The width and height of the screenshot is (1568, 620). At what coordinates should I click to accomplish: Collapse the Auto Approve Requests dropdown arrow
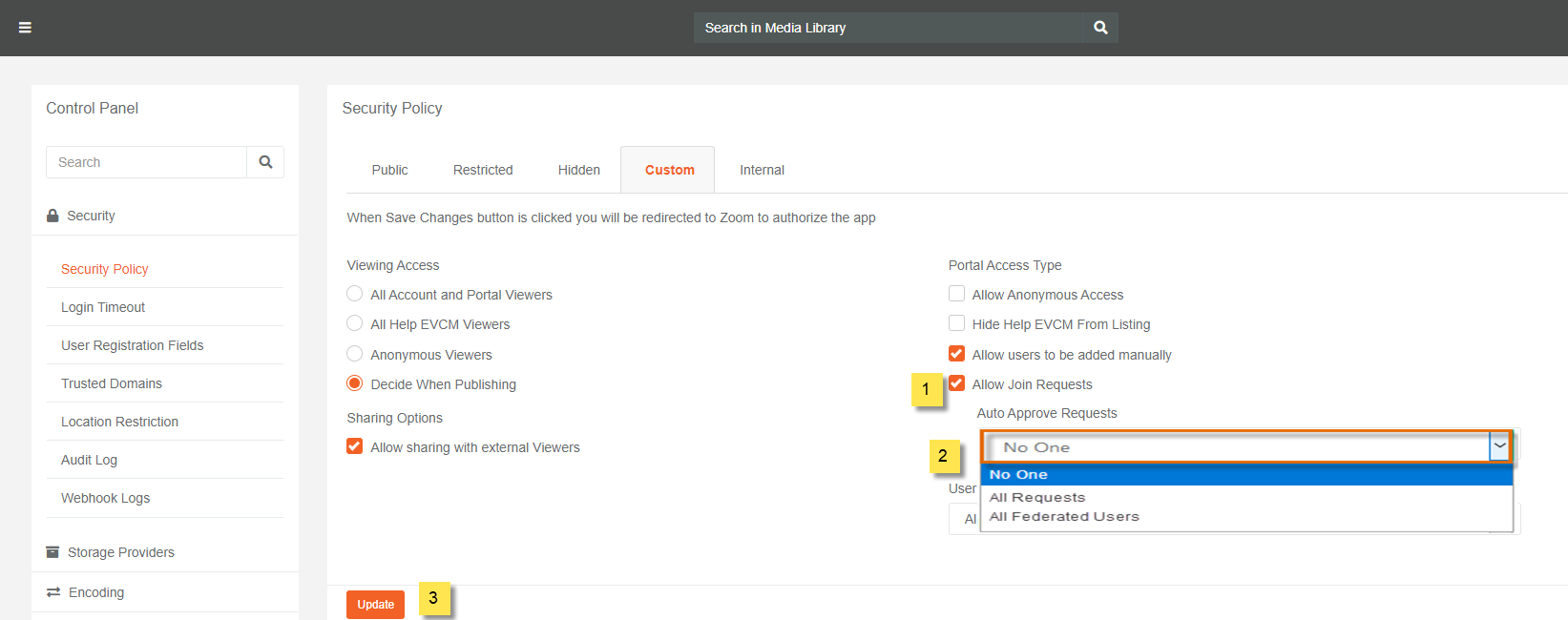click(1500, 446)
